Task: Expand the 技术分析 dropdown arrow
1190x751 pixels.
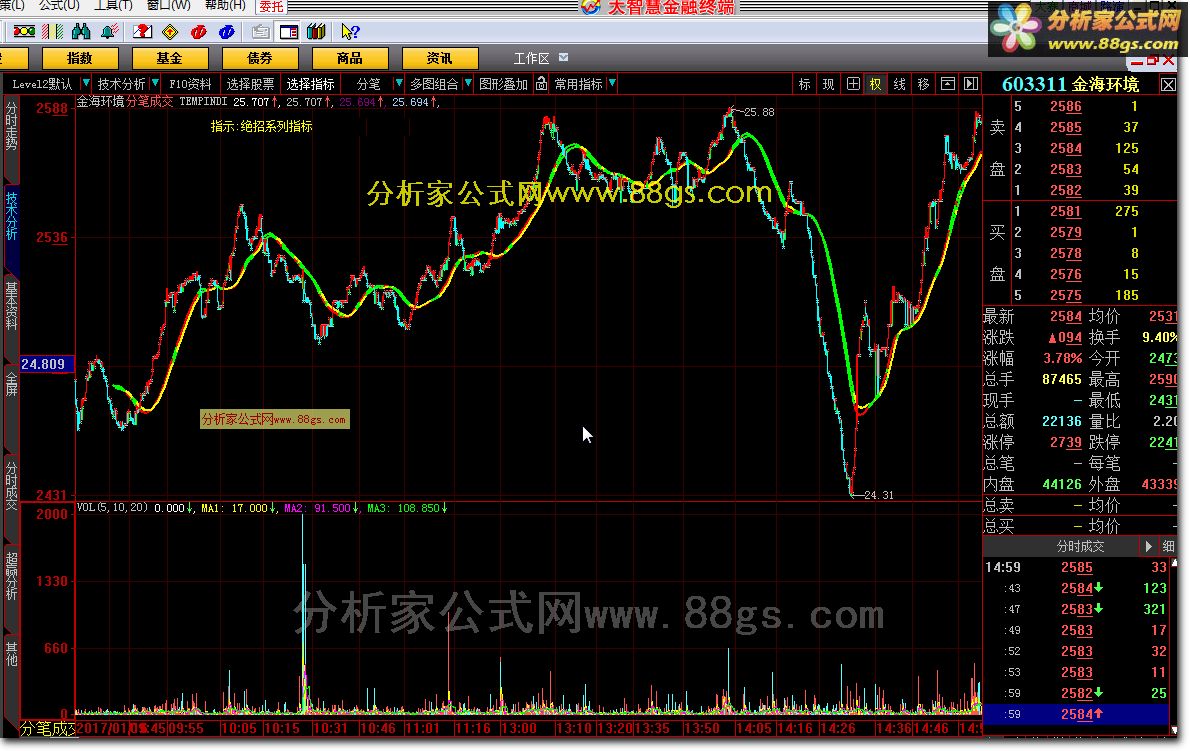Action: tap(155, 83)
